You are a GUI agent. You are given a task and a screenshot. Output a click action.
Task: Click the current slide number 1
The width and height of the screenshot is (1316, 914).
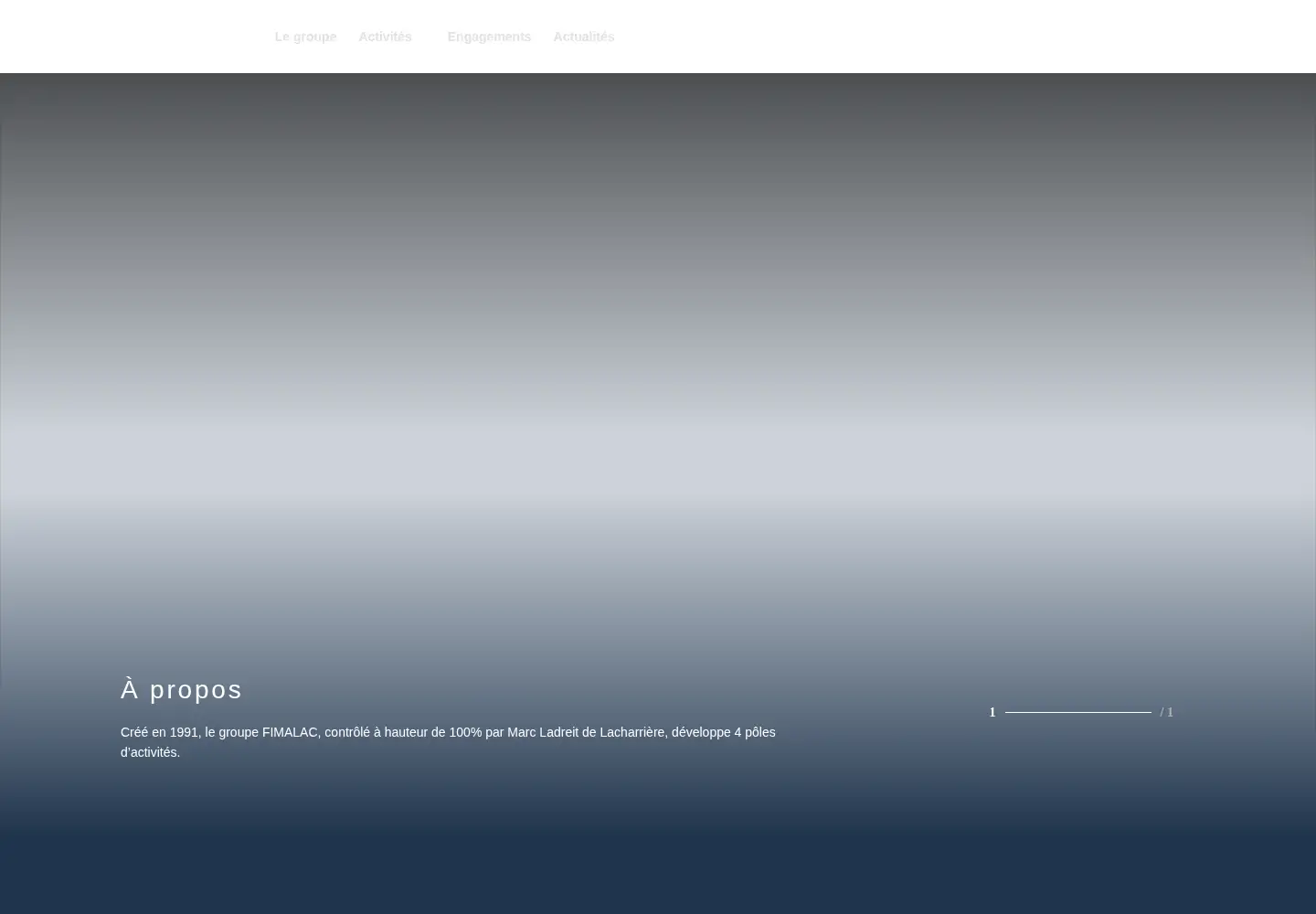(x=992, y=712)
